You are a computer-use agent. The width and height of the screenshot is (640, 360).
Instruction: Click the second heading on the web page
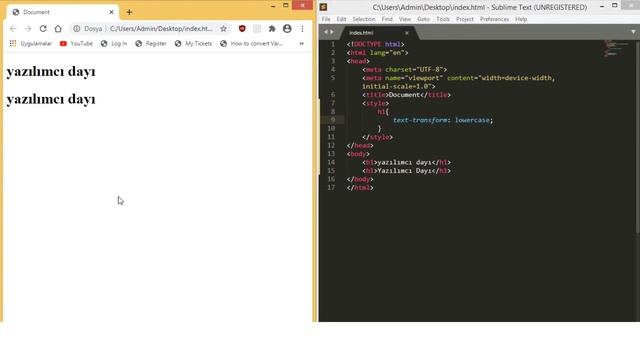coord(51,100)
